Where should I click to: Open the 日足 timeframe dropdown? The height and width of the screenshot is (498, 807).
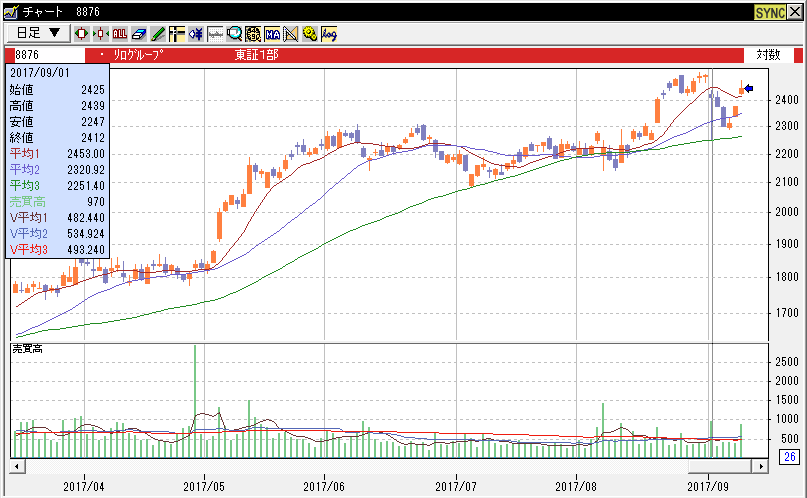coord(38,33)
